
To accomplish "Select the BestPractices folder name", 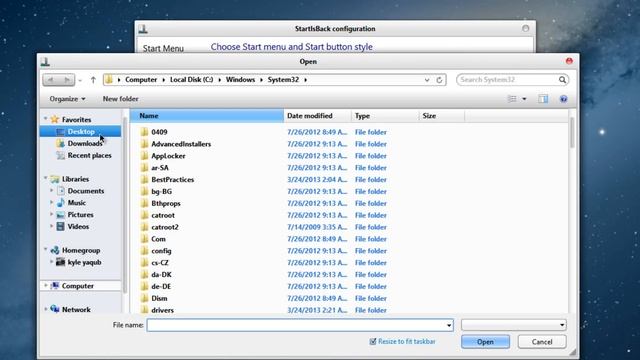I will click(x=173, y=180).
